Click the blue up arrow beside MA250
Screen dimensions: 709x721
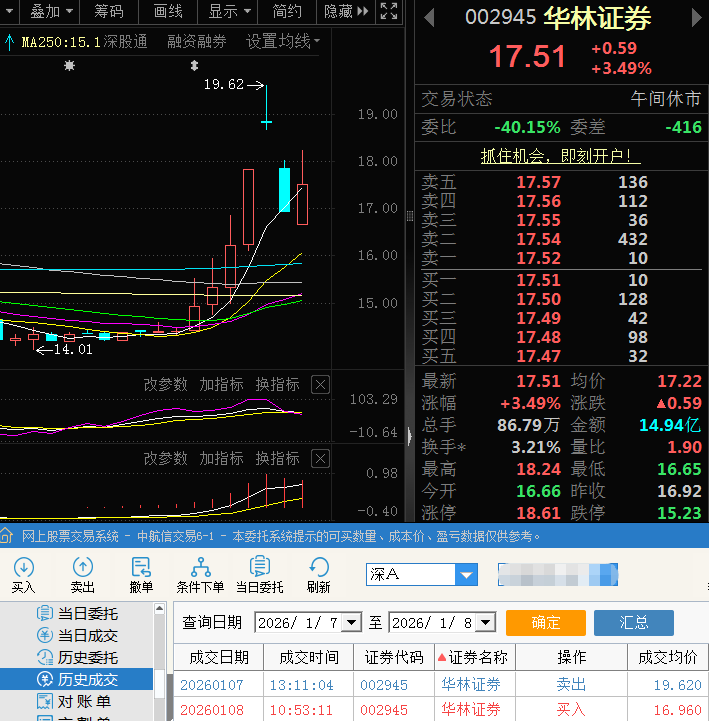[x=9, y=42]
